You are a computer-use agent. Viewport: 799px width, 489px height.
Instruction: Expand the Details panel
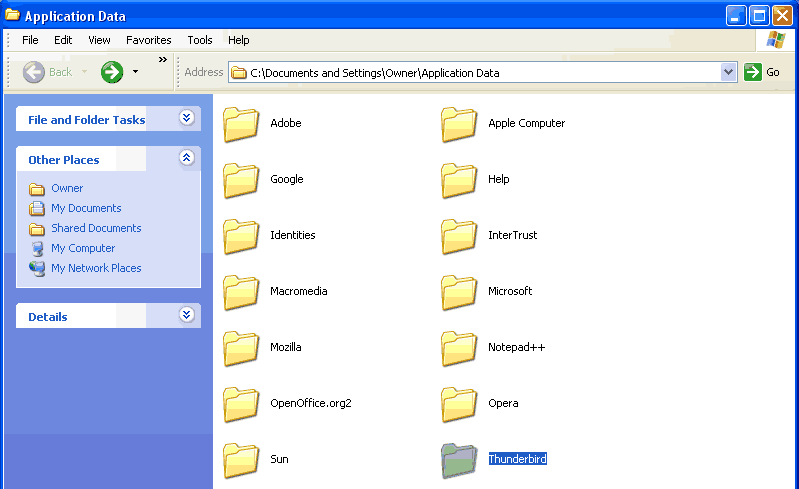click(187, 315)
